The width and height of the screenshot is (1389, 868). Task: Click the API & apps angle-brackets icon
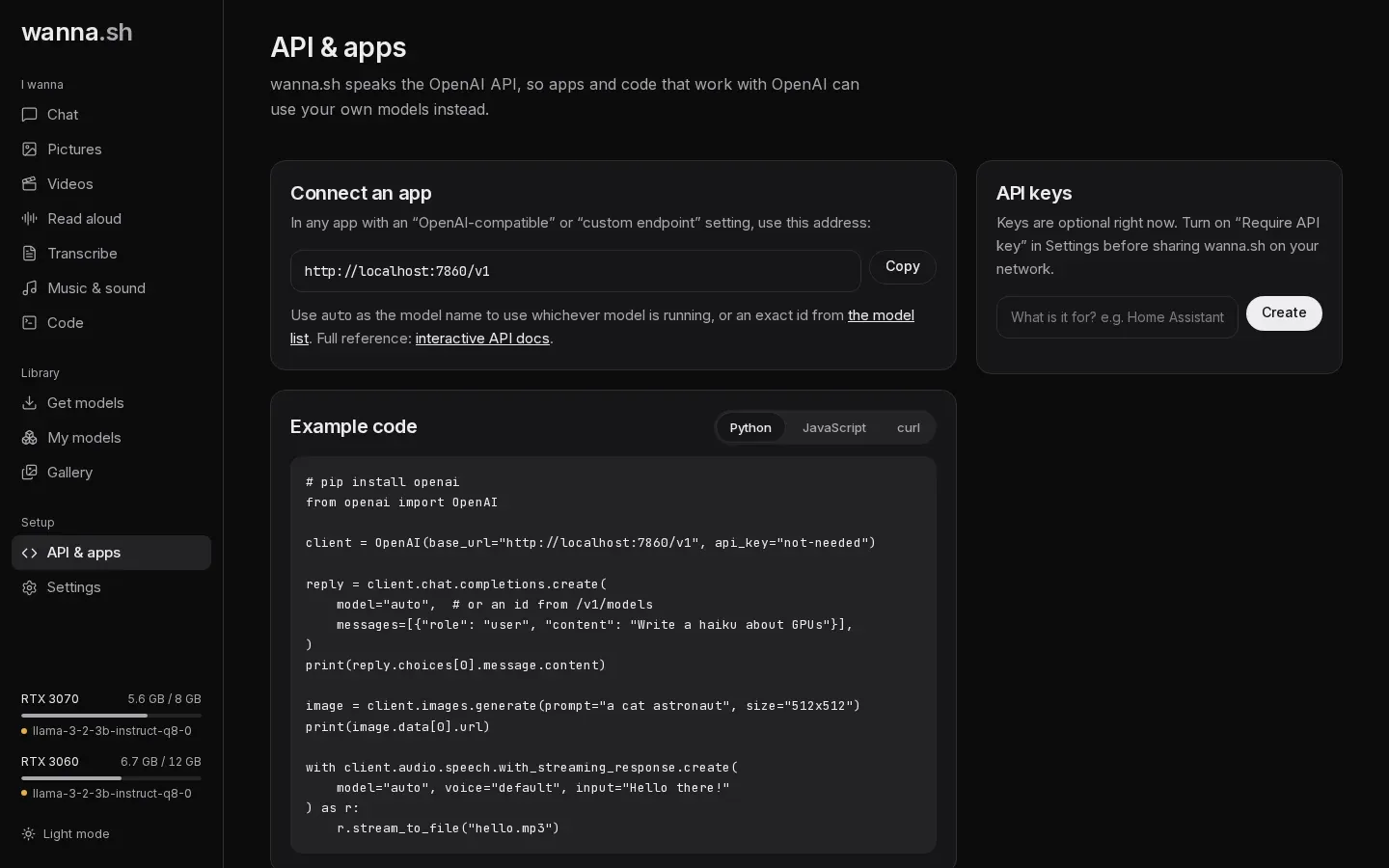point(29,553)
